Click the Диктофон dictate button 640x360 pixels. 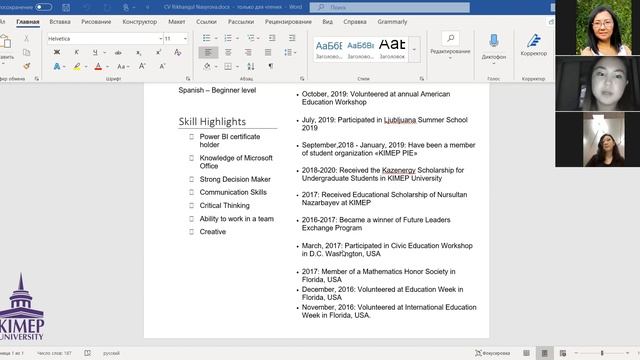(493, 48)
